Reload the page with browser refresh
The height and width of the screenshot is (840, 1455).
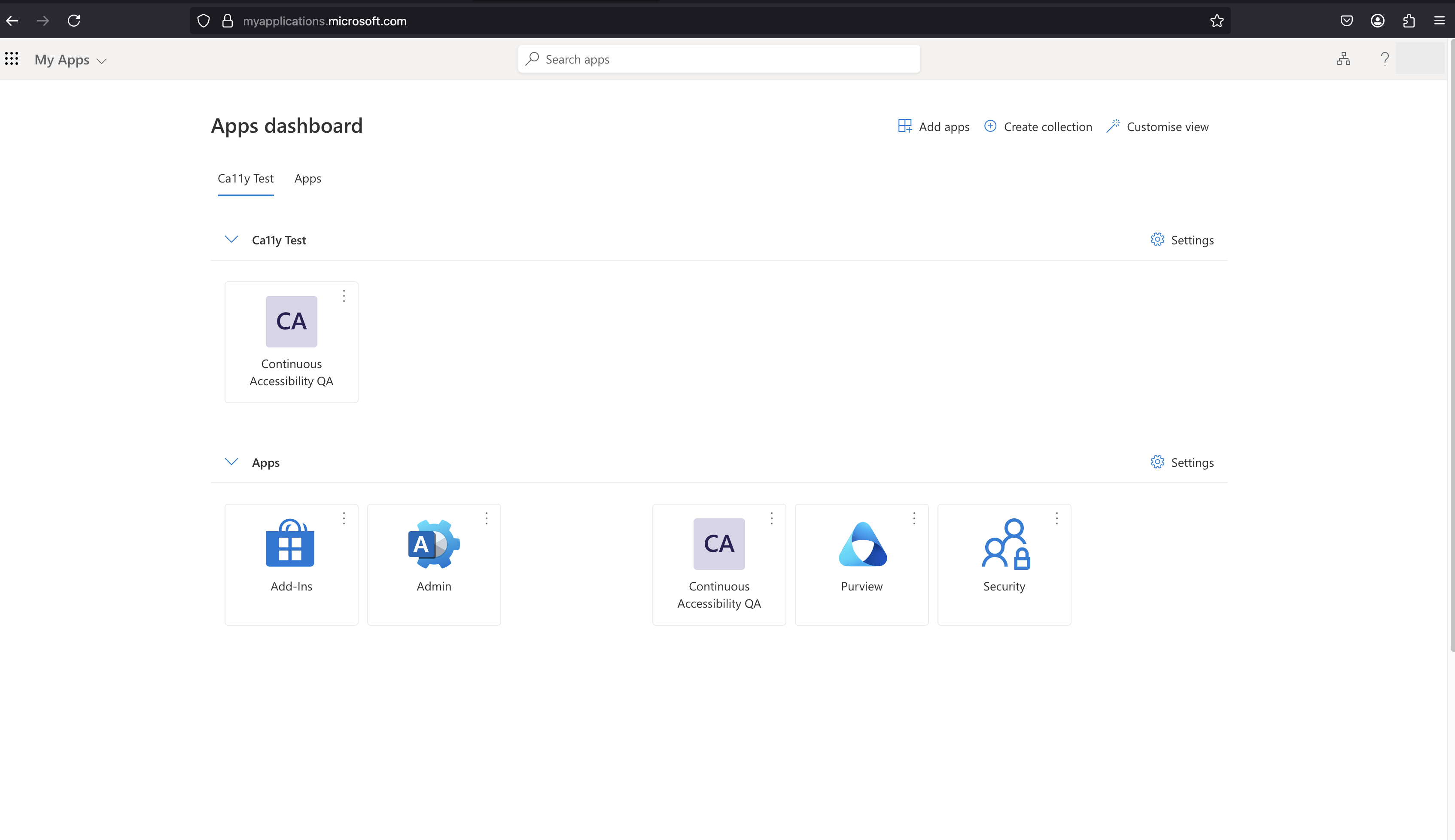(74, 21)
